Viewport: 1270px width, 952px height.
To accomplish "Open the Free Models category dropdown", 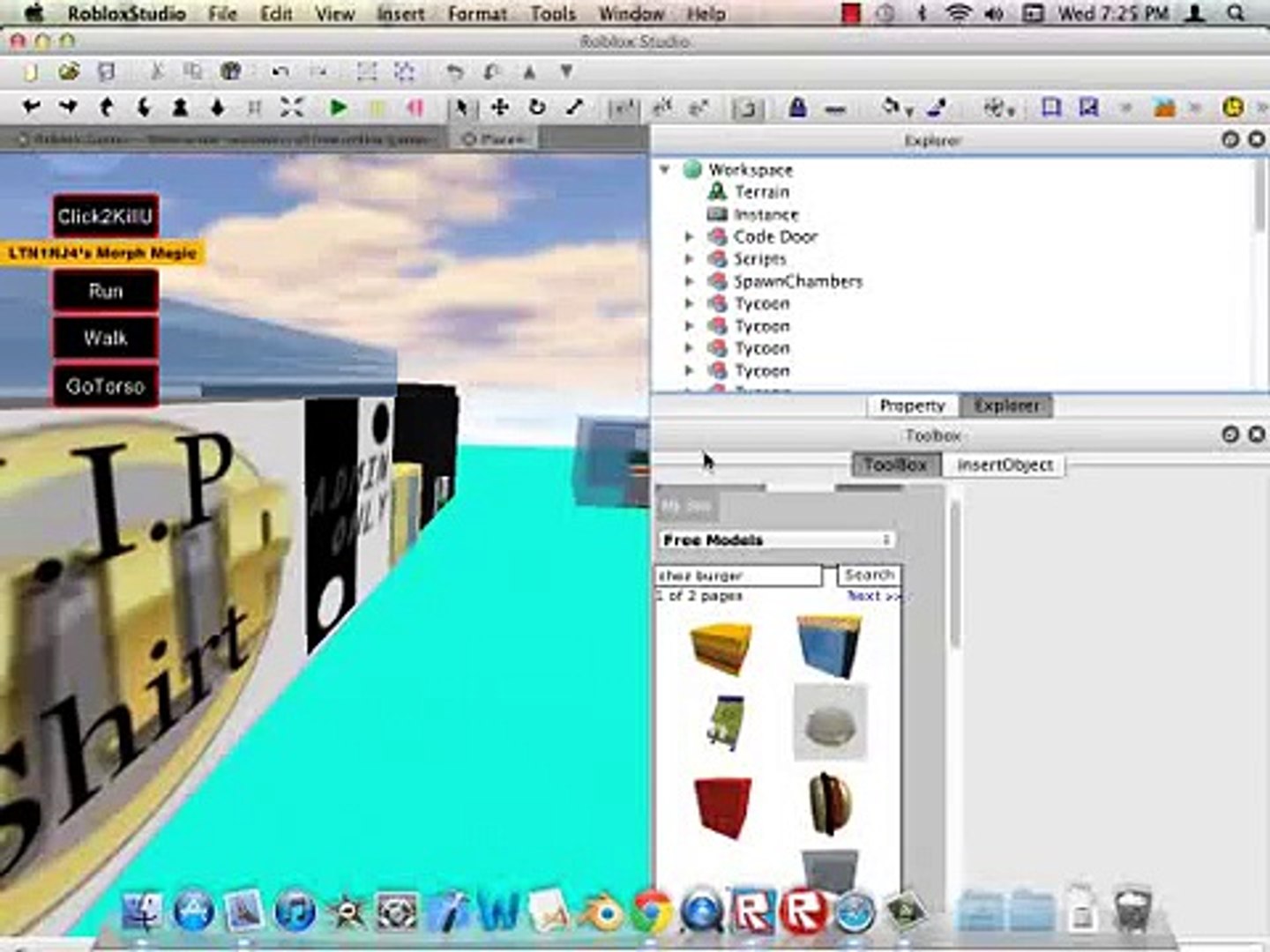I will coord(776,539).
